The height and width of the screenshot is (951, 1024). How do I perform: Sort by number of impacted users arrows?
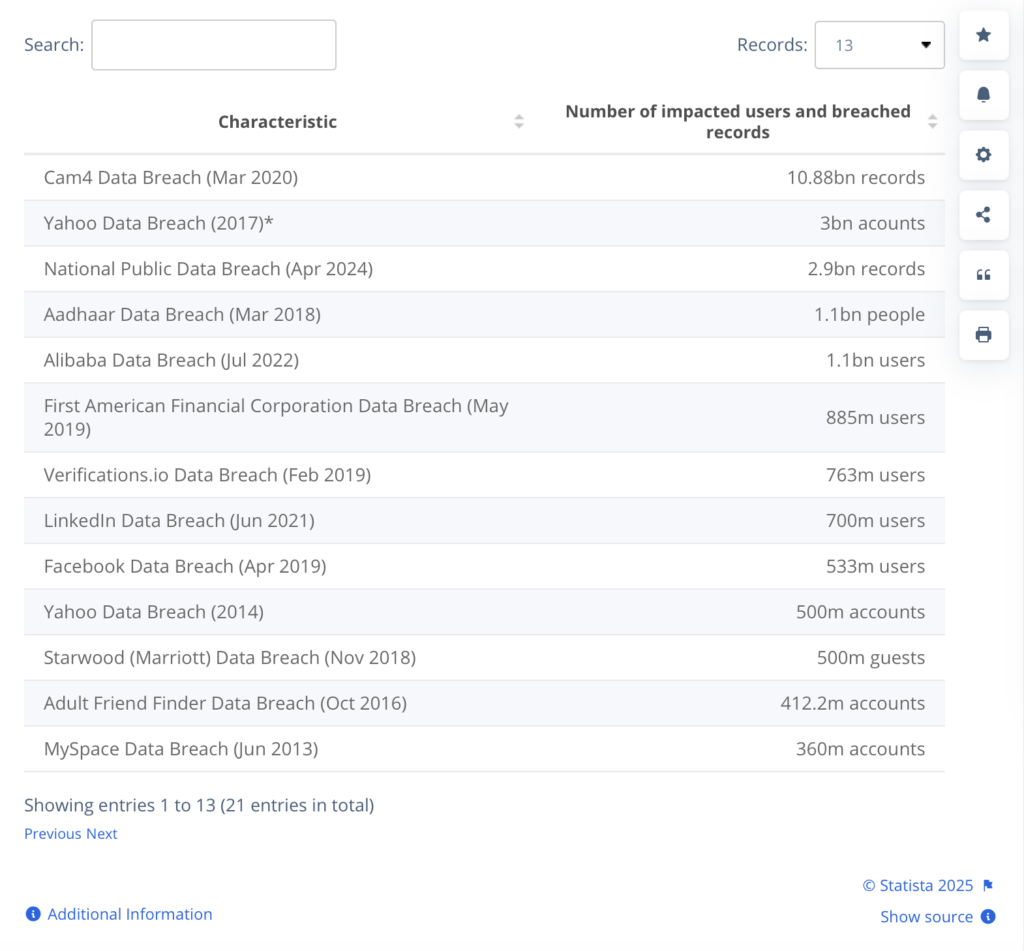point(932,122)
